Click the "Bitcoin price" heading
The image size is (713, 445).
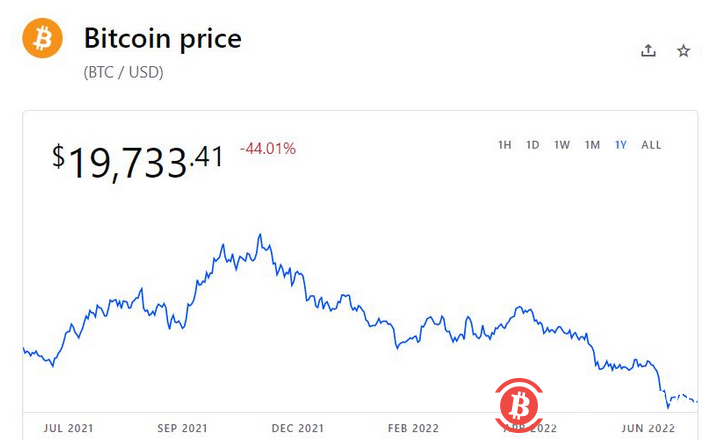coord(162,39)
